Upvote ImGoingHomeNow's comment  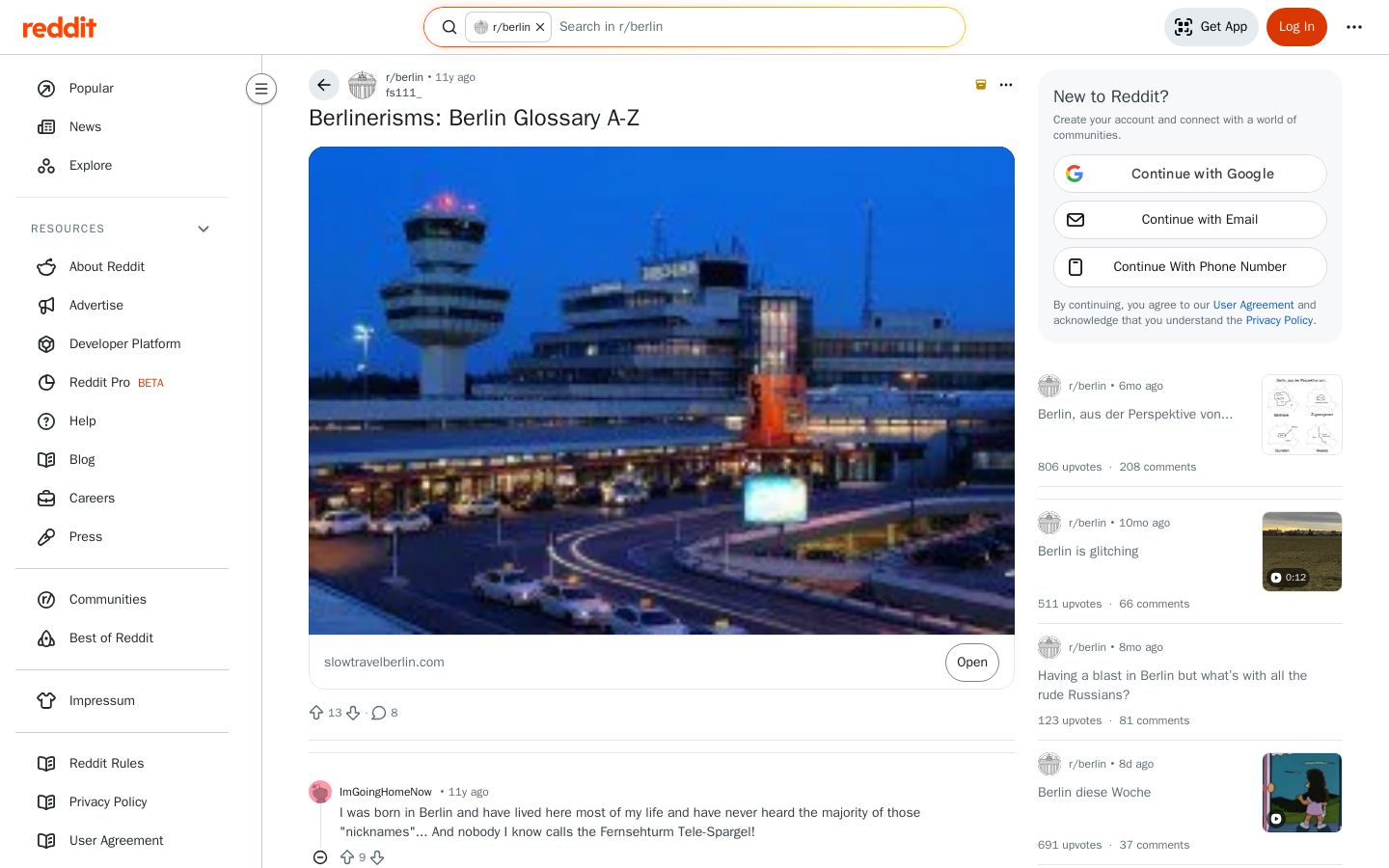pyautogui.click(x=347, y=857)
